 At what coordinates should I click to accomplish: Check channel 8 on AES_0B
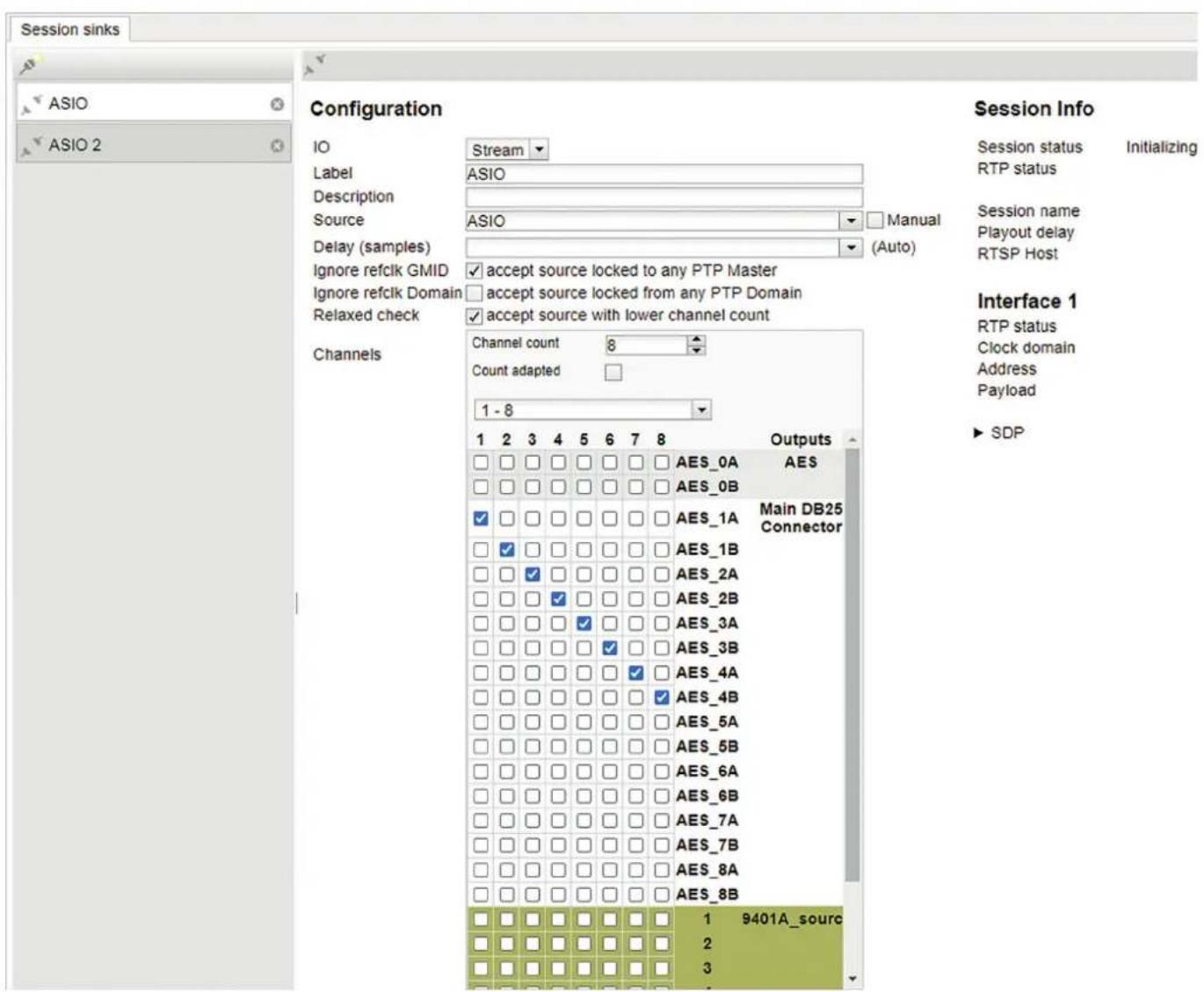click(662, 487)
